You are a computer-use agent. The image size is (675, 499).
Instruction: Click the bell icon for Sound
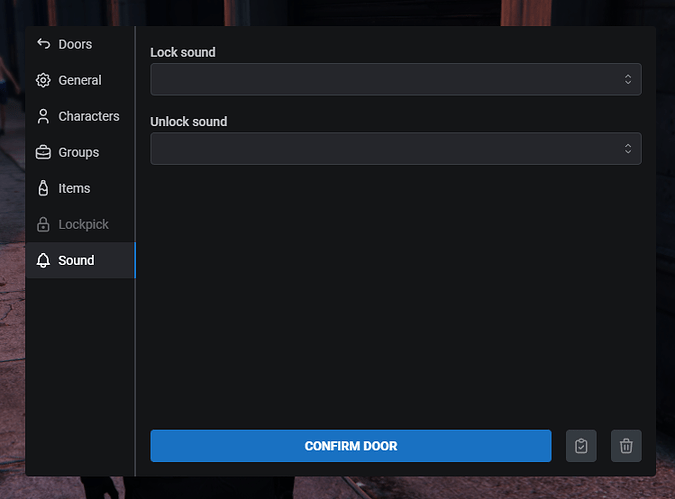pyautogui.click(x=43, y=260)
